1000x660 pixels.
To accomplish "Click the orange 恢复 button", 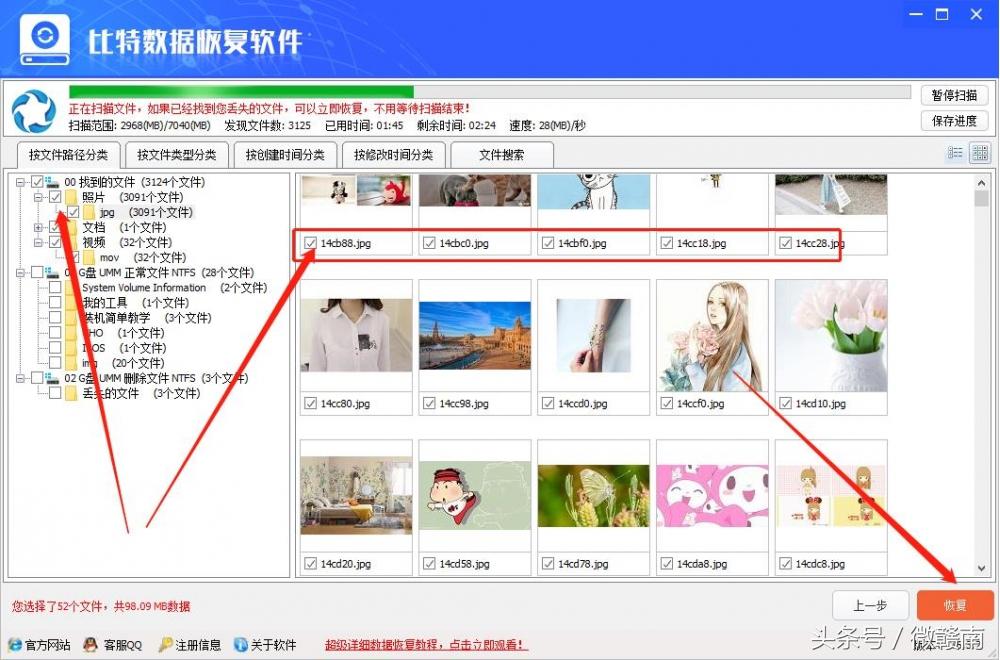I will click(x=955, y=606).
